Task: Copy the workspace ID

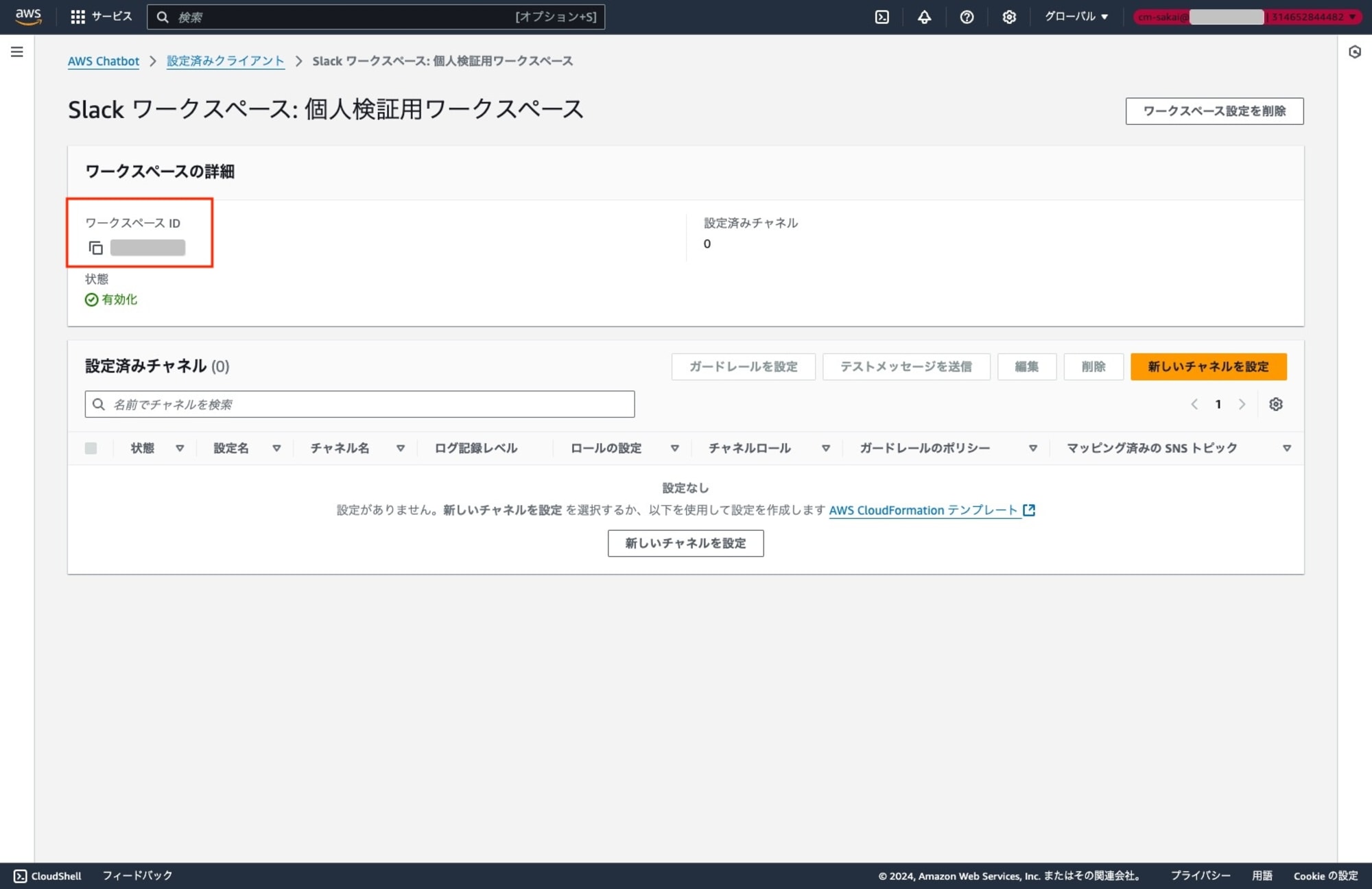Action: point(96,248)
